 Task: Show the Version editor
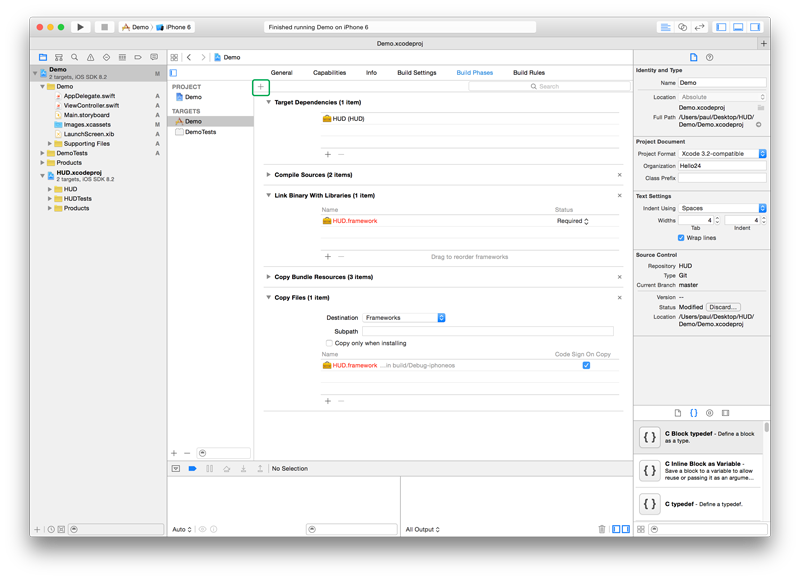[699, 27]
